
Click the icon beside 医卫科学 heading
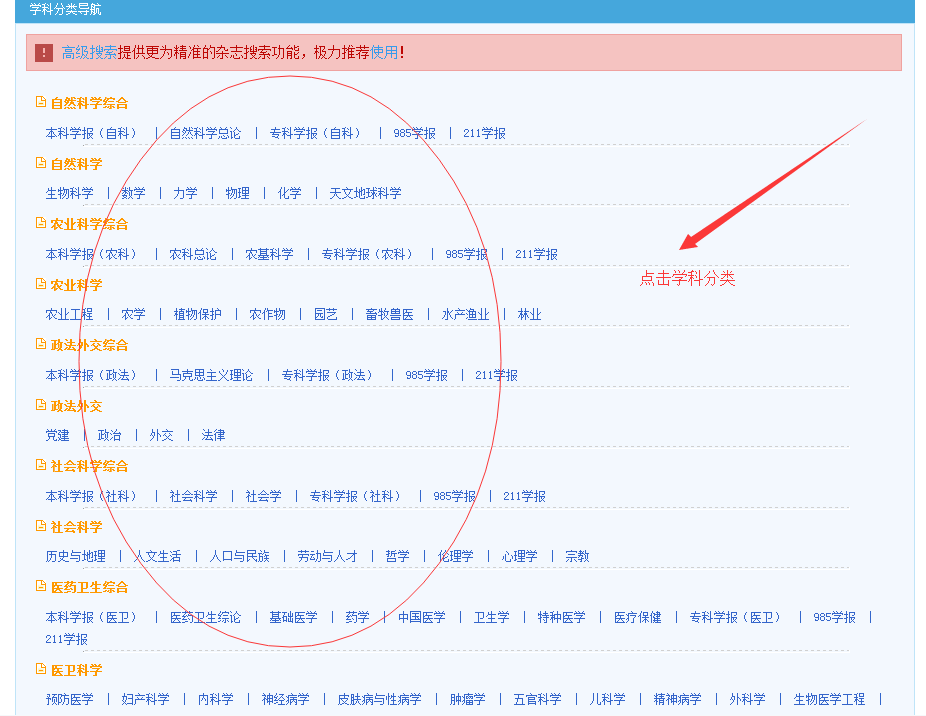click(41, 669)
